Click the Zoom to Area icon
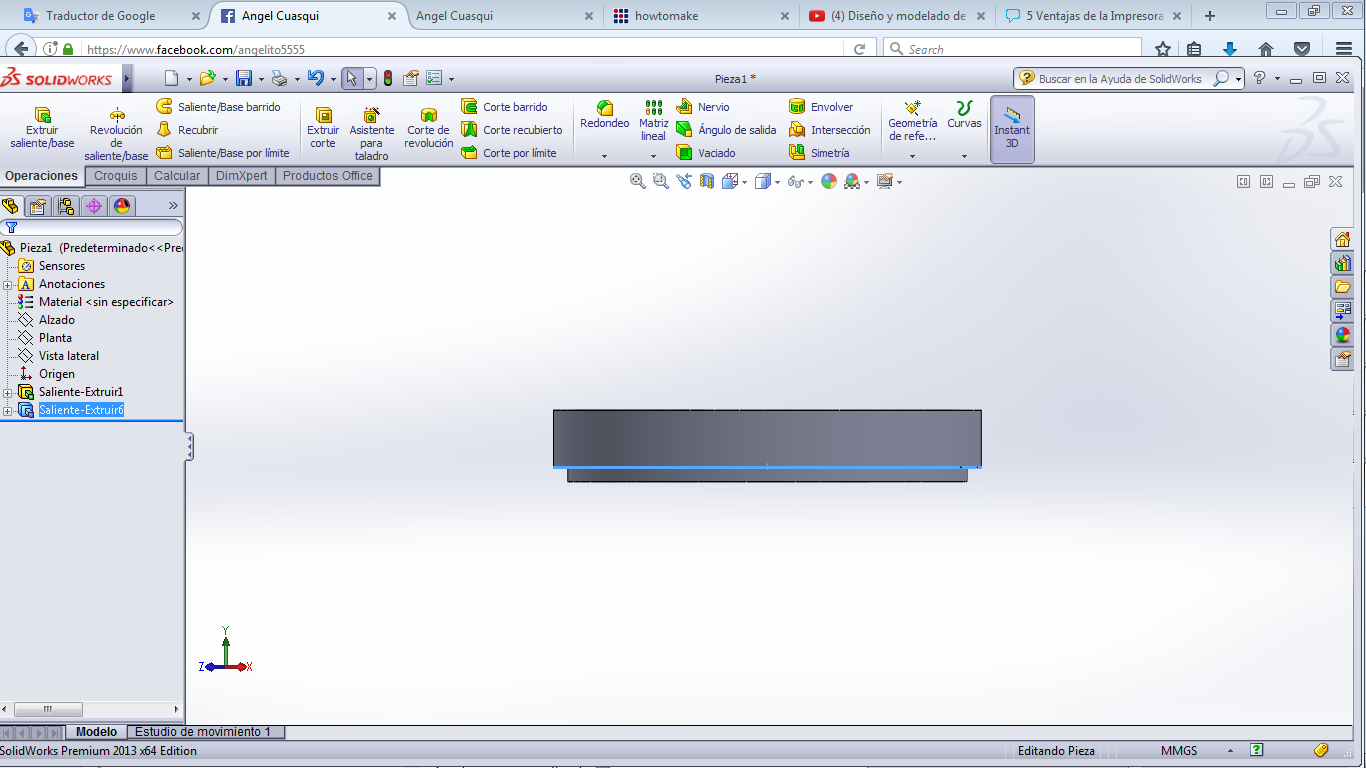 (x=660, y=181)
